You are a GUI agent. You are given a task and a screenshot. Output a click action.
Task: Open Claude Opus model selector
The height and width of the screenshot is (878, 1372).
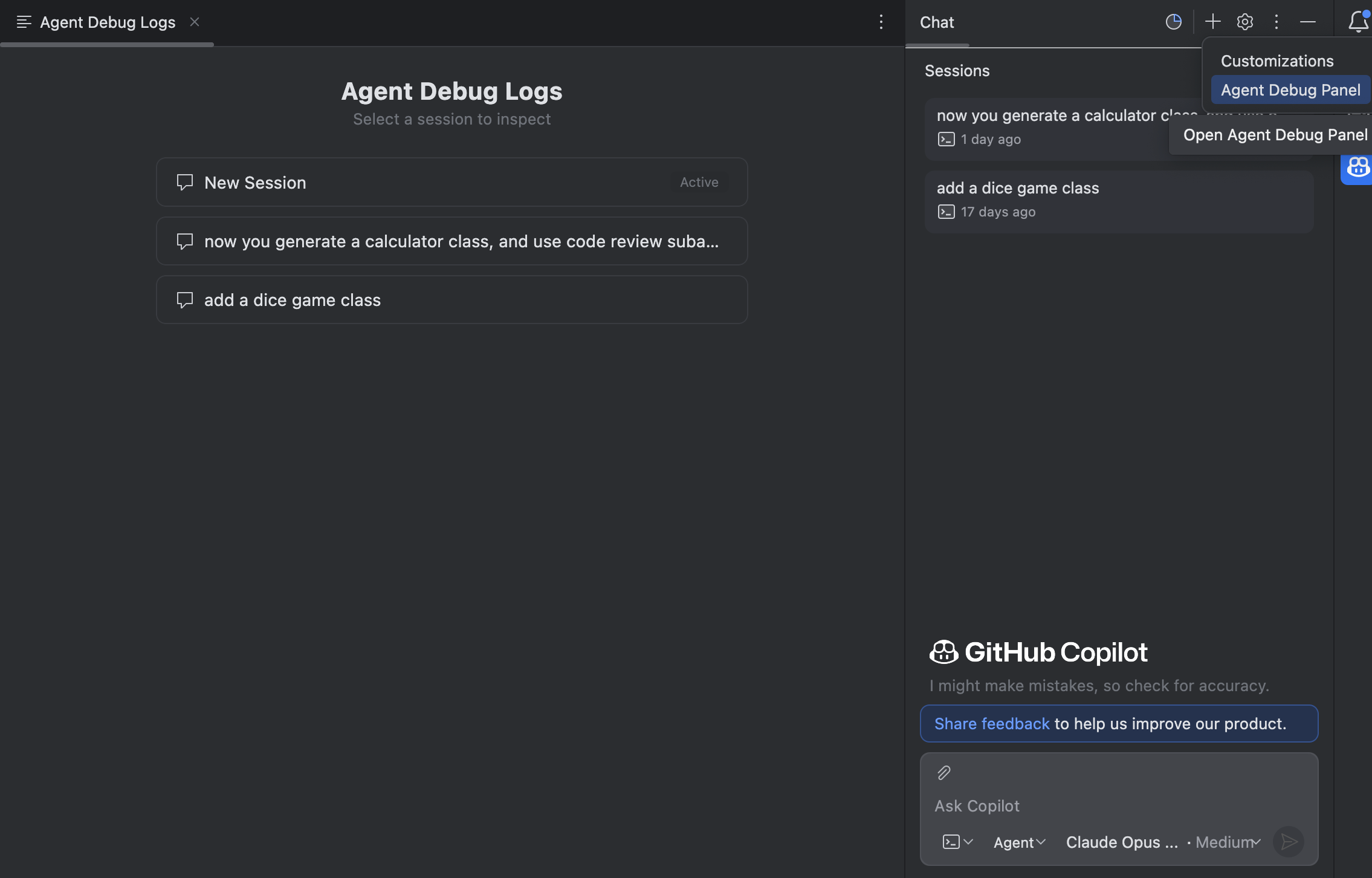click(1122, 842)
